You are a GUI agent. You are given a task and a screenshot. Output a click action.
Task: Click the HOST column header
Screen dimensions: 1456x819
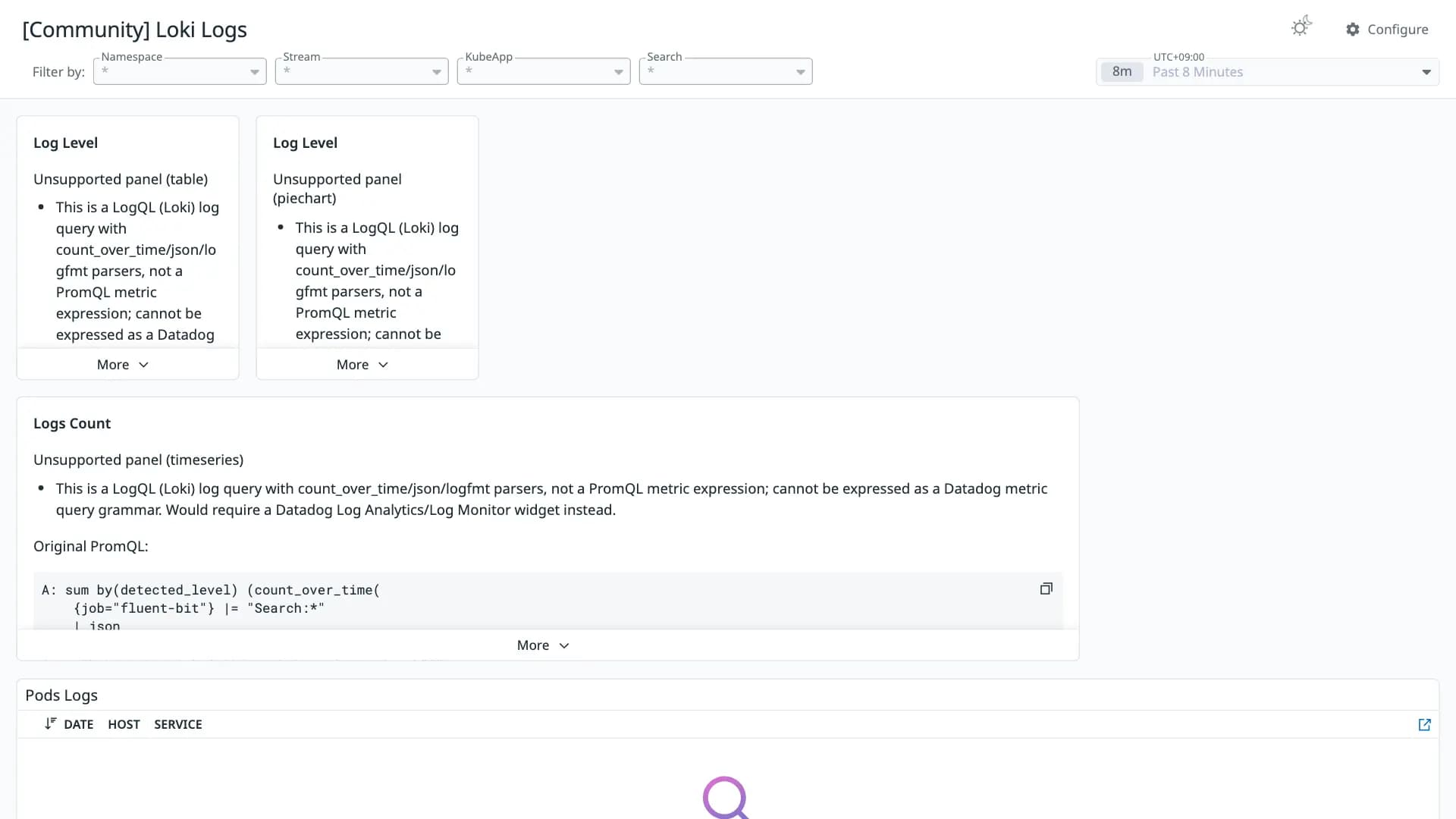point(124,724)
